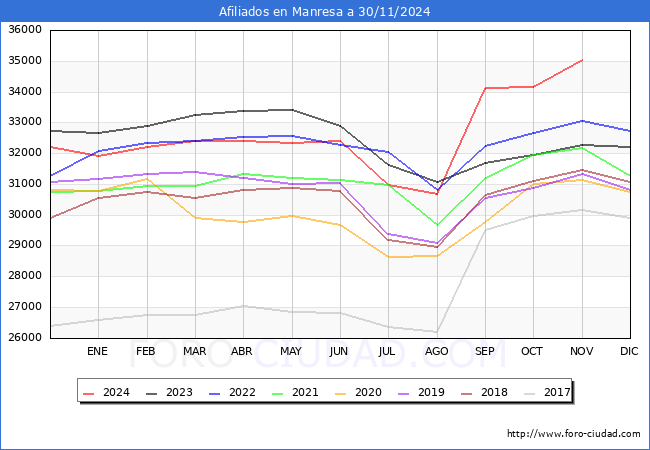Click the brown 2018 legend color swatch
650x450 pixels.
pos(467,393)
